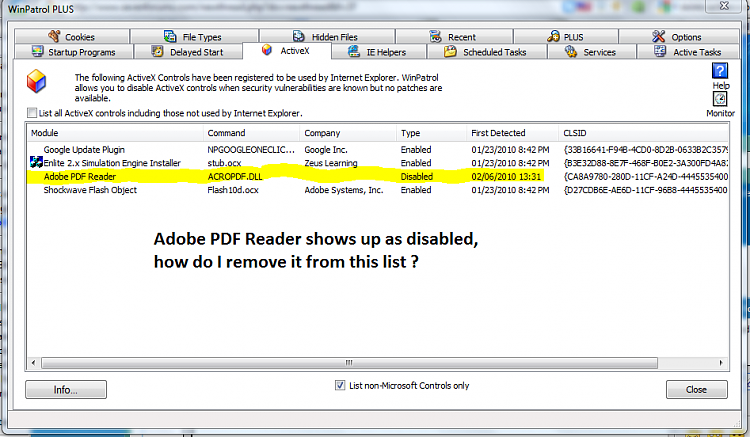Image resolution: width=750 pixels, height=437 pixels.
Task: Select the Google Update Plugin row
Action: 378,150
